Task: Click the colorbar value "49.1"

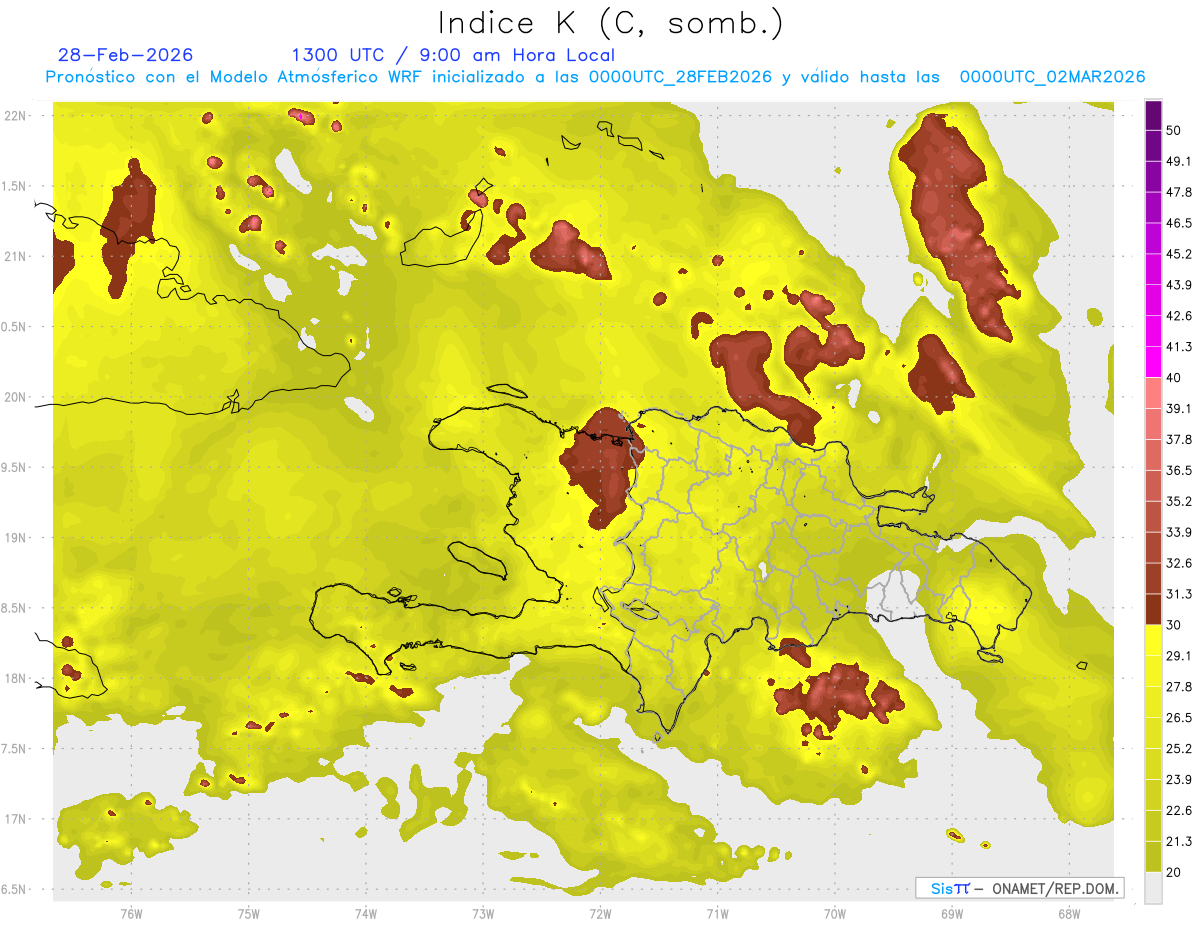Action: point(1179,161)
